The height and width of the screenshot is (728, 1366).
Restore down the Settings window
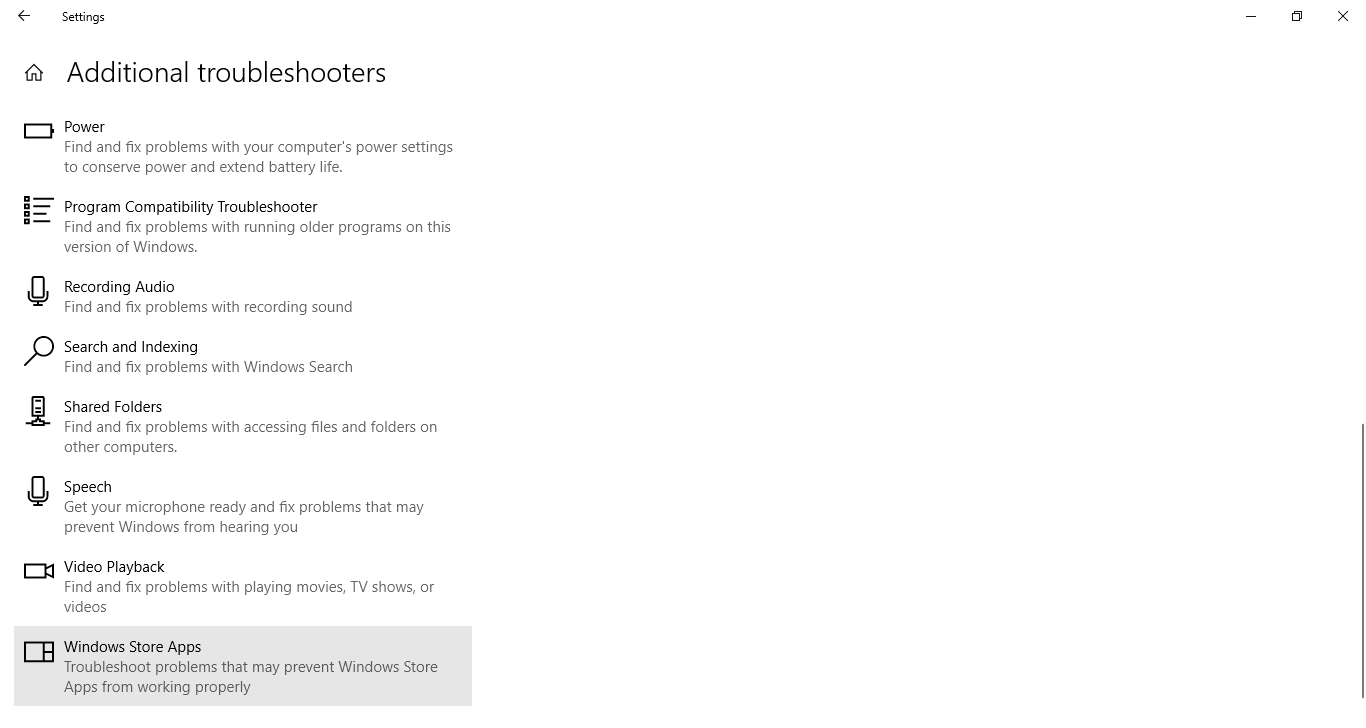click(x=1297, y=16)
